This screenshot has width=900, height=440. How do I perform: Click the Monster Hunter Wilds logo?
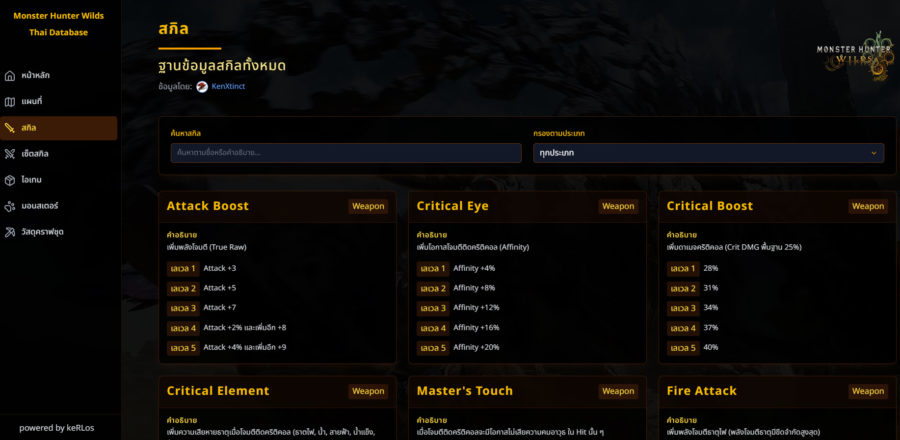855,56
